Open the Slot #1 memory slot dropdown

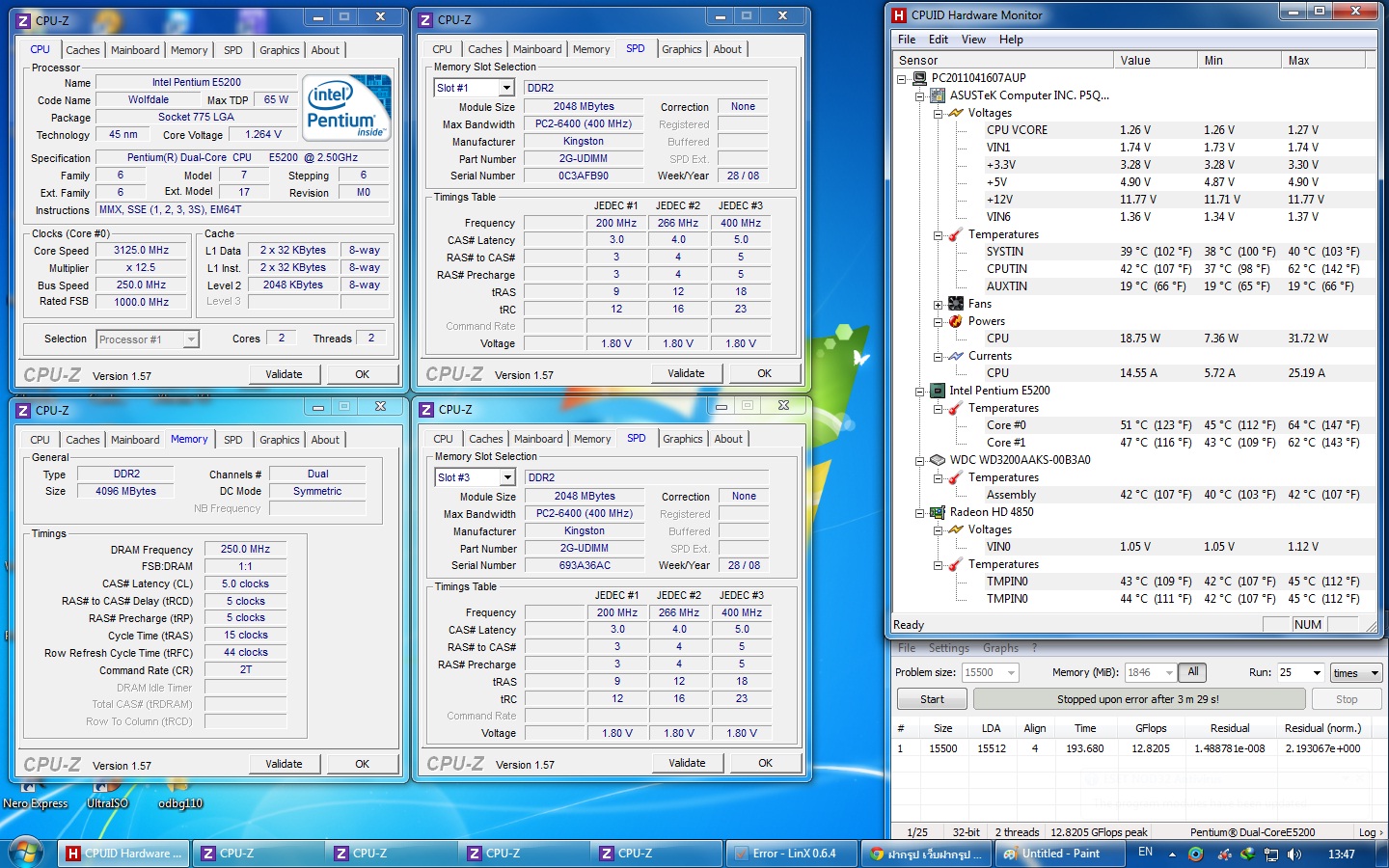click(x=505, y=88)
